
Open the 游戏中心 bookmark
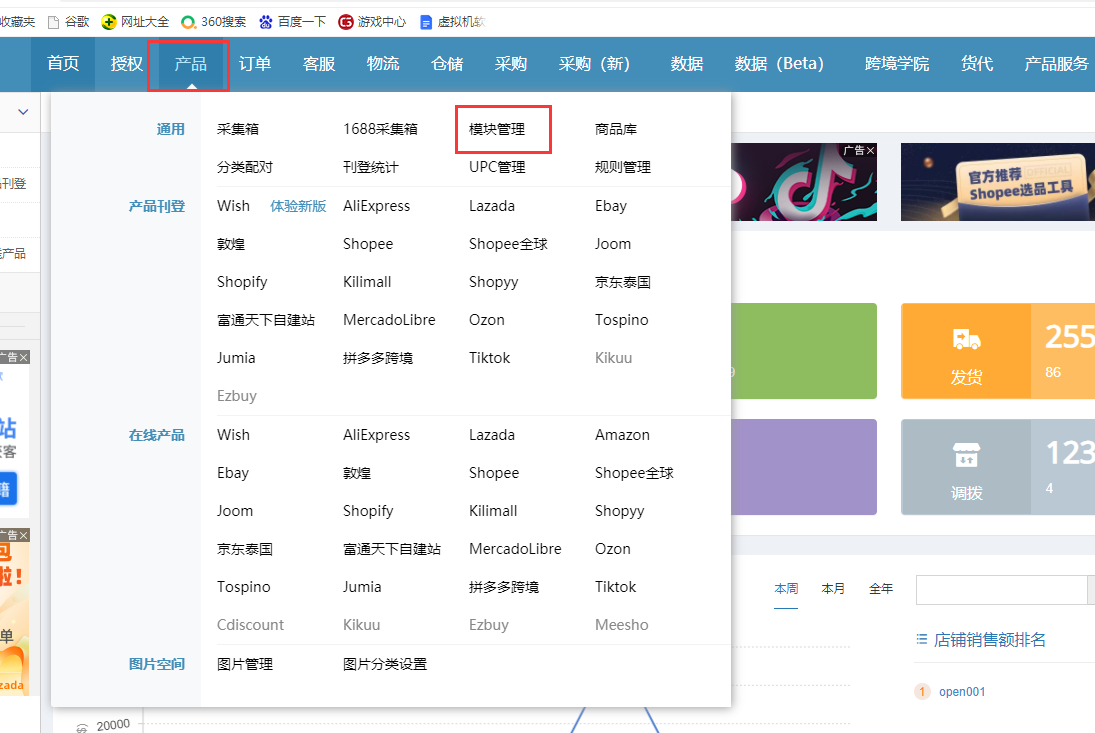click(372, 22)
